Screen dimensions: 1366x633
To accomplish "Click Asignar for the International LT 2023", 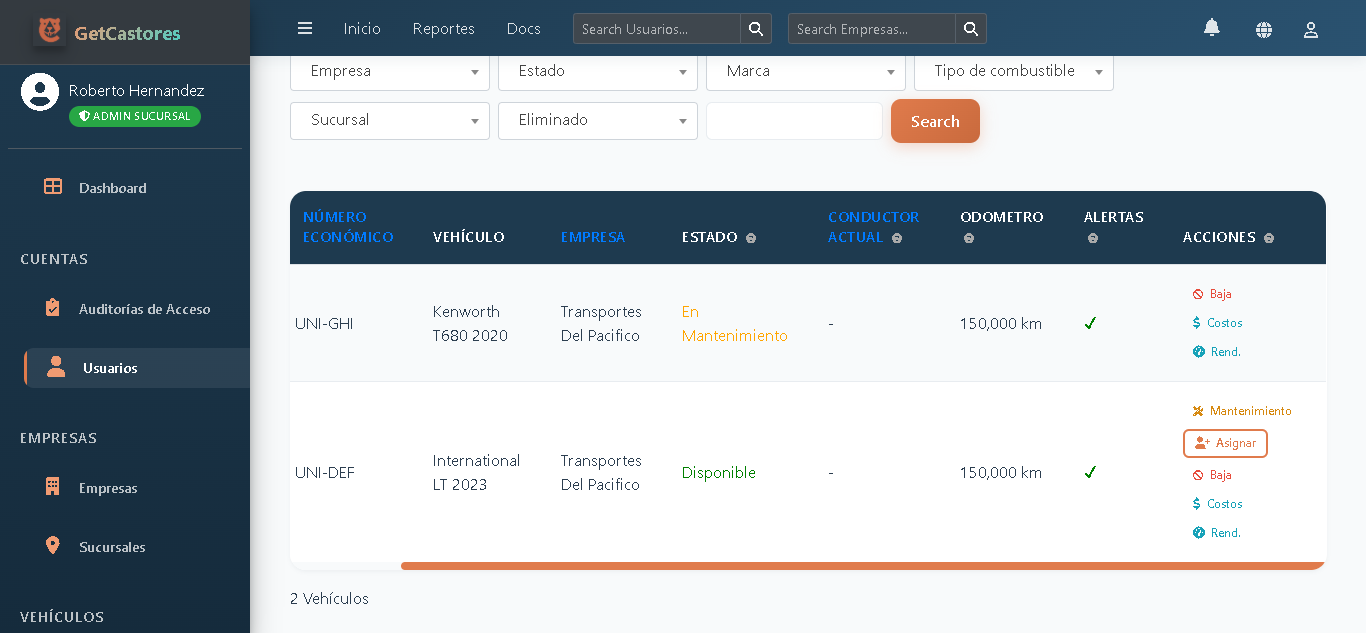I will (x=1225, y=443).
